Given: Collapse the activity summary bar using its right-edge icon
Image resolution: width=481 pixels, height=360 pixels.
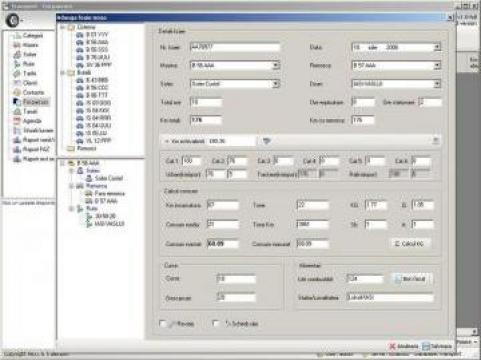Looking at the screenshot, I should 435,141.
